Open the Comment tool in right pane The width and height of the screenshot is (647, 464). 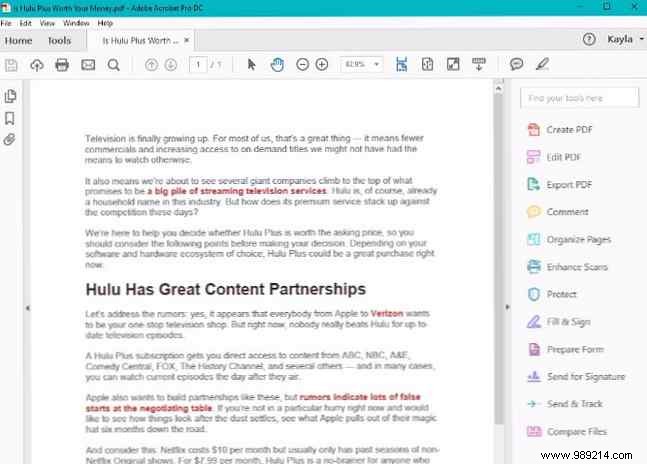point(557,212)
